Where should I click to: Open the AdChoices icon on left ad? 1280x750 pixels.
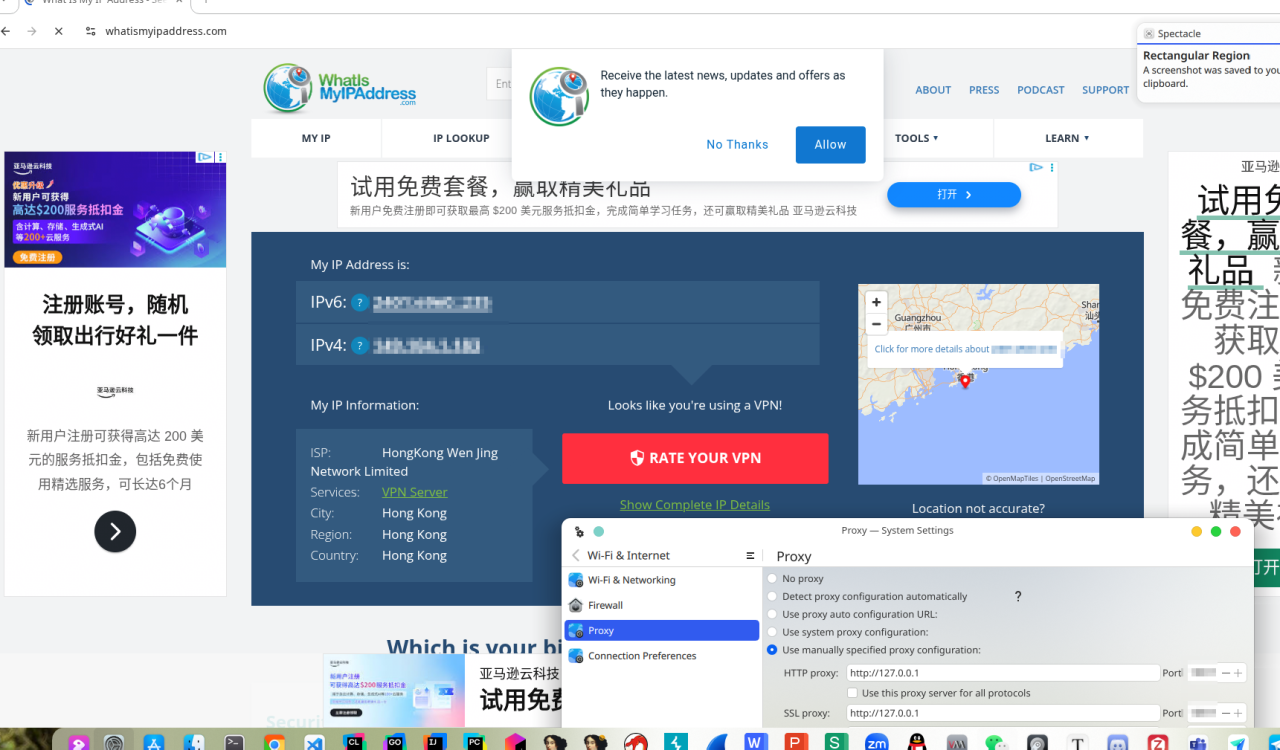[x=204, y=157]
